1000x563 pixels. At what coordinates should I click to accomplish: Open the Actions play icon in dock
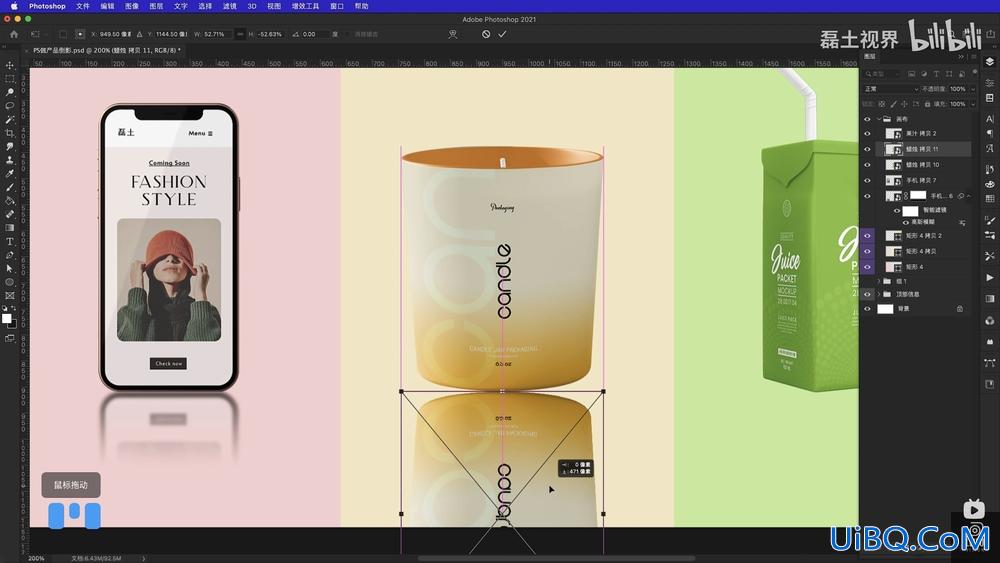[990, 277]
